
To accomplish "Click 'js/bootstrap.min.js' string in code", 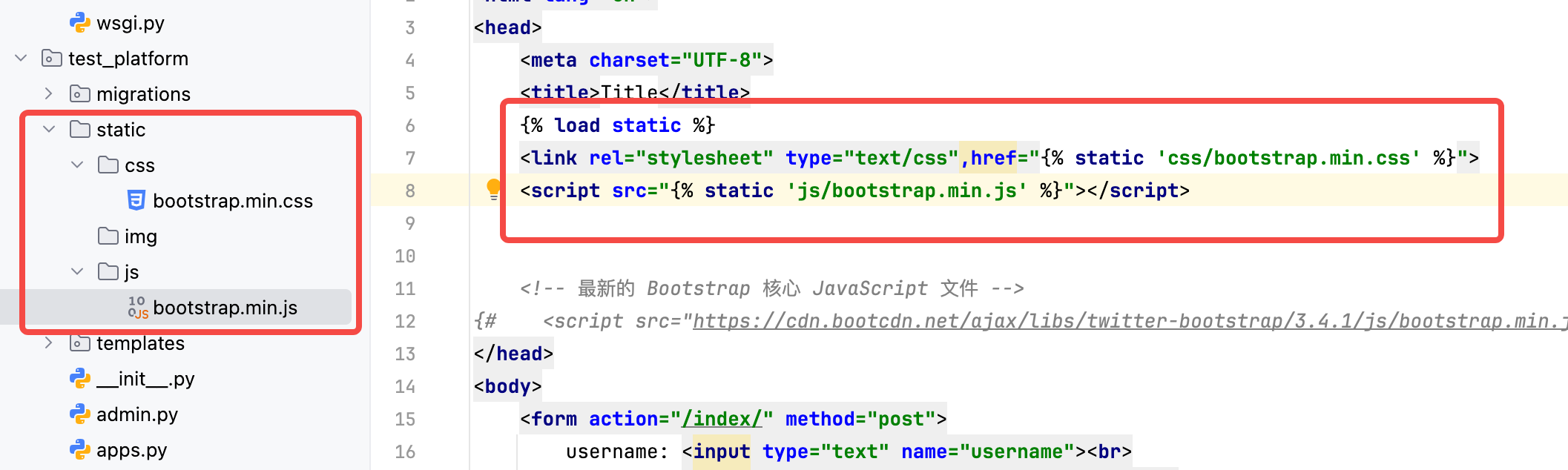I will click(907, 191).
